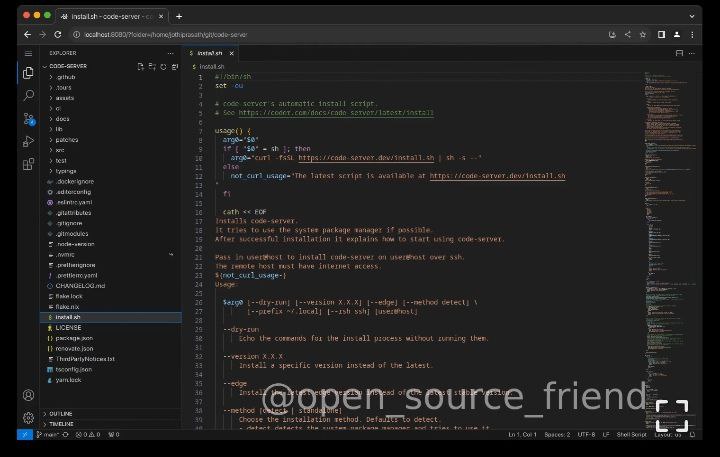The width and height of the screenshot is (720, 457).
Task: Open the browser side panel icon
Action: click(x=661, y=34)
